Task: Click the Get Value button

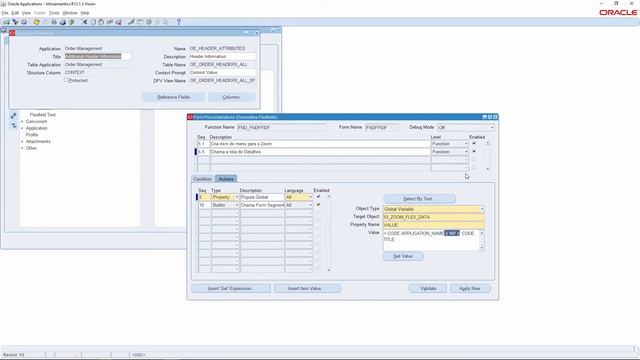Action: (x=403, y=256)
